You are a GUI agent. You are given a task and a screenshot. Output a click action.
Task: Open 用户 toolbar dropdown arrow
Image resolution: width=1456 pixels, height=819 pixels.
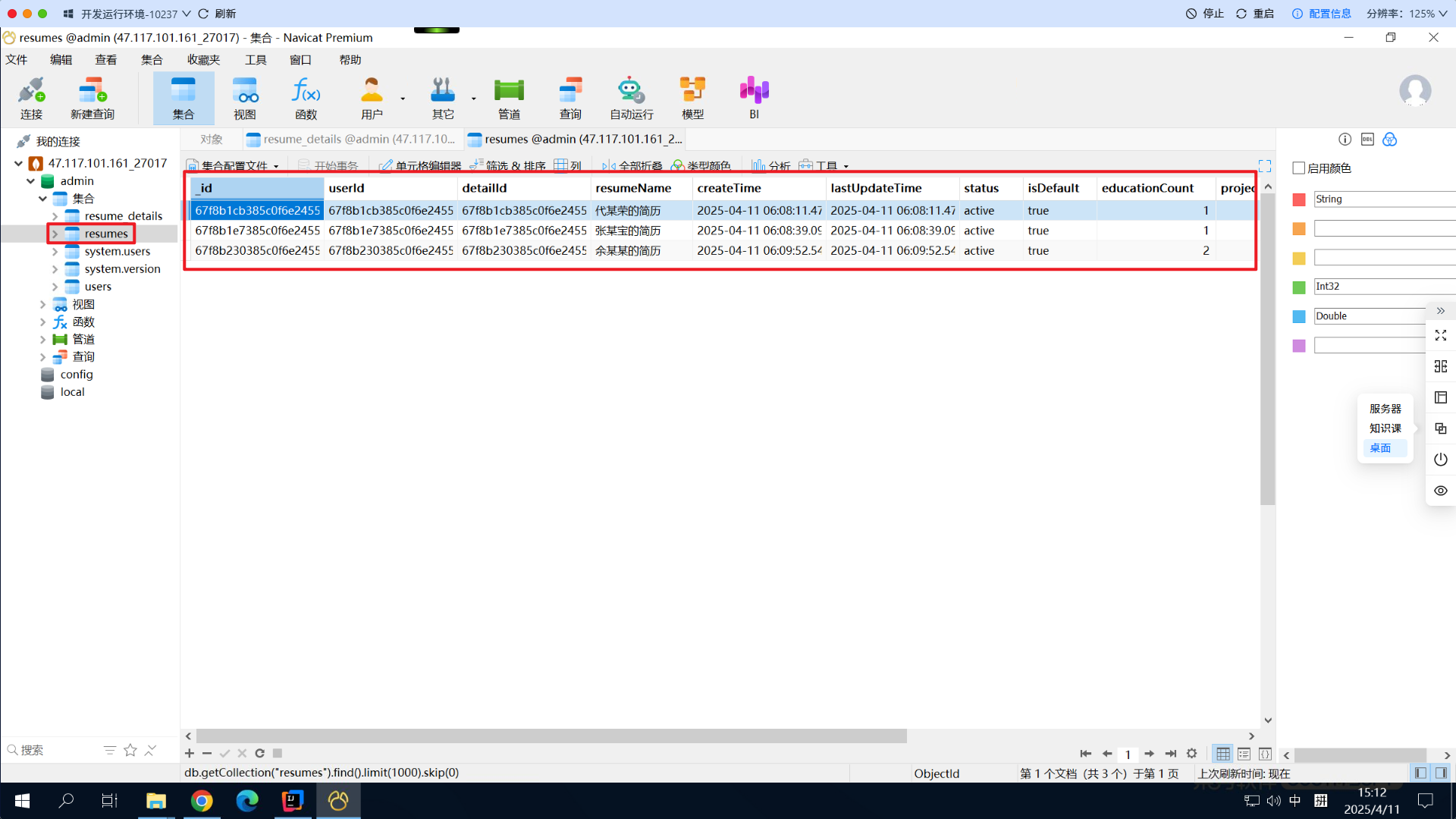pos(403,99)
